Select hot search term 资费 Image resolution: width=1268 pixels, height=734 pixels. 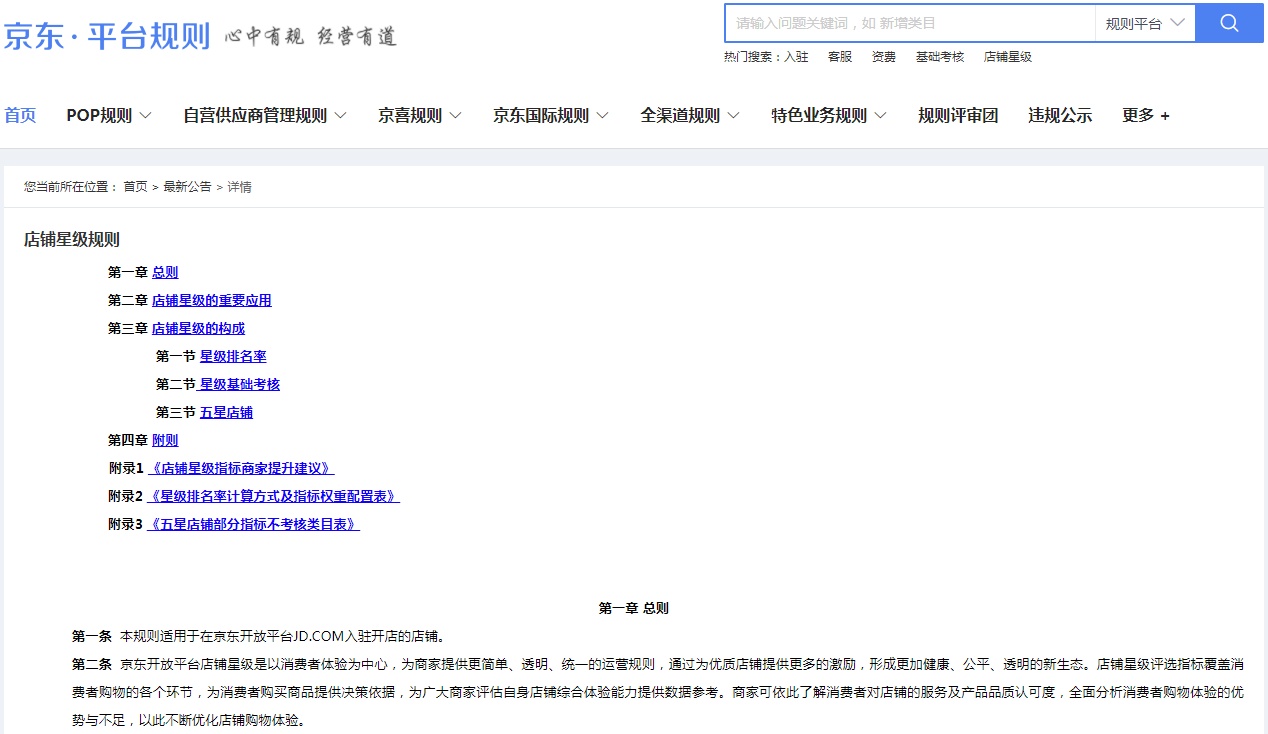(x=884, y=57)
